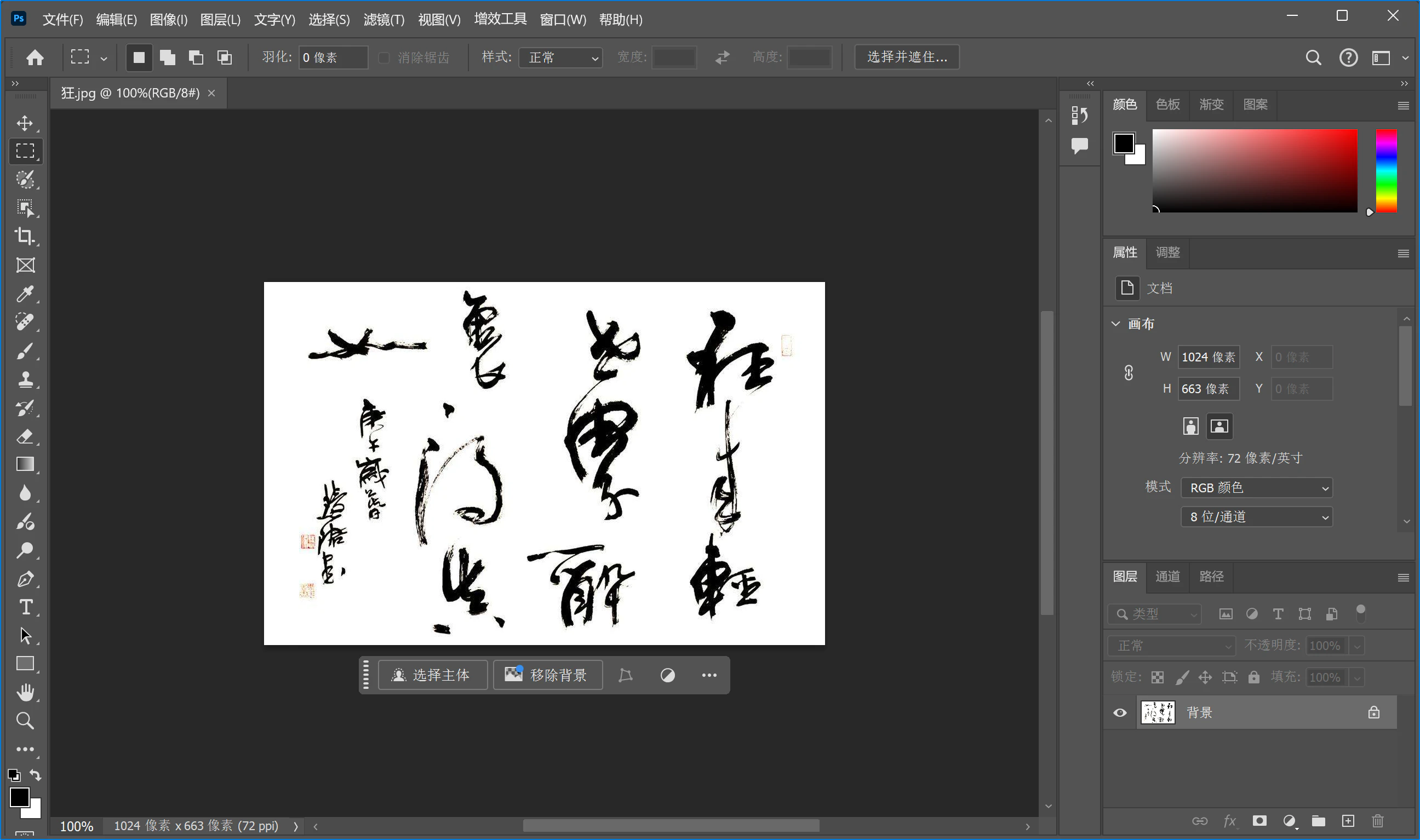Toggle the W/H link chain in 画布 properties
The image size is (1420, 840).
1128,372
